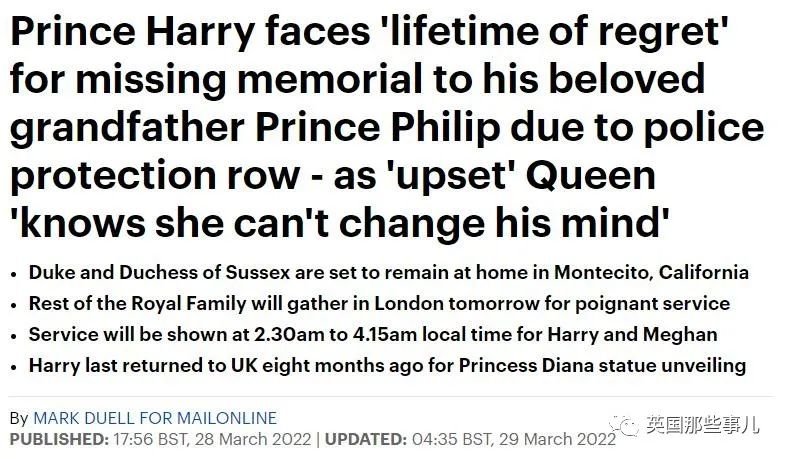Click the word "By" before the author name
This screenshot has width=785, height=459.
click(19, 418)
